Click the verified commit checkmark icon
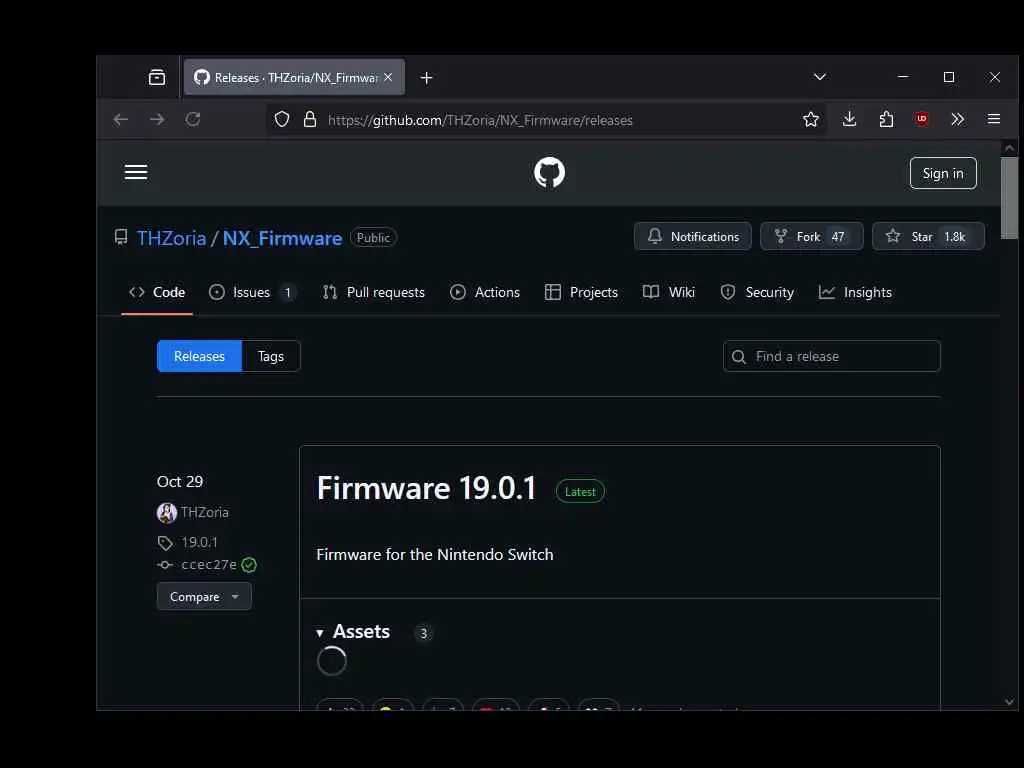The width and height of the screenshot is (1024, 768). (249, 565)
